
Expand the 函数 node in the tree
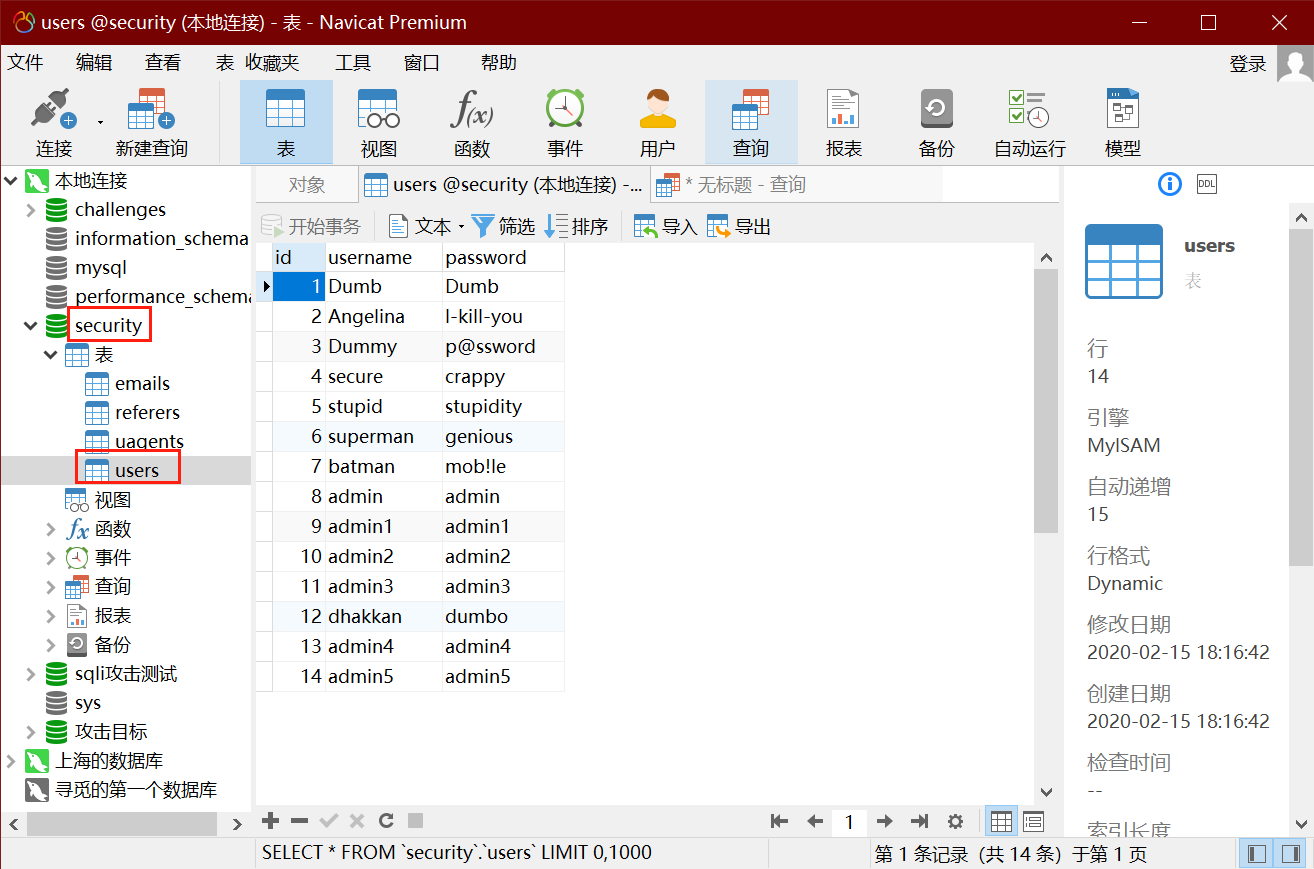51,529
